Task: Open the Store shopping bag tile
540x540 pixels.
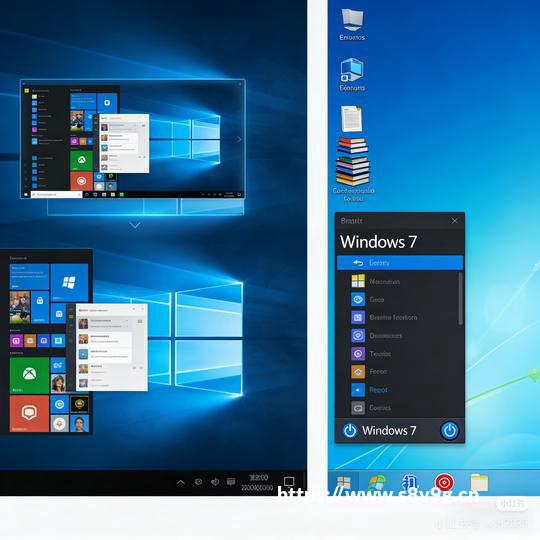Action: tap(40, 307)
